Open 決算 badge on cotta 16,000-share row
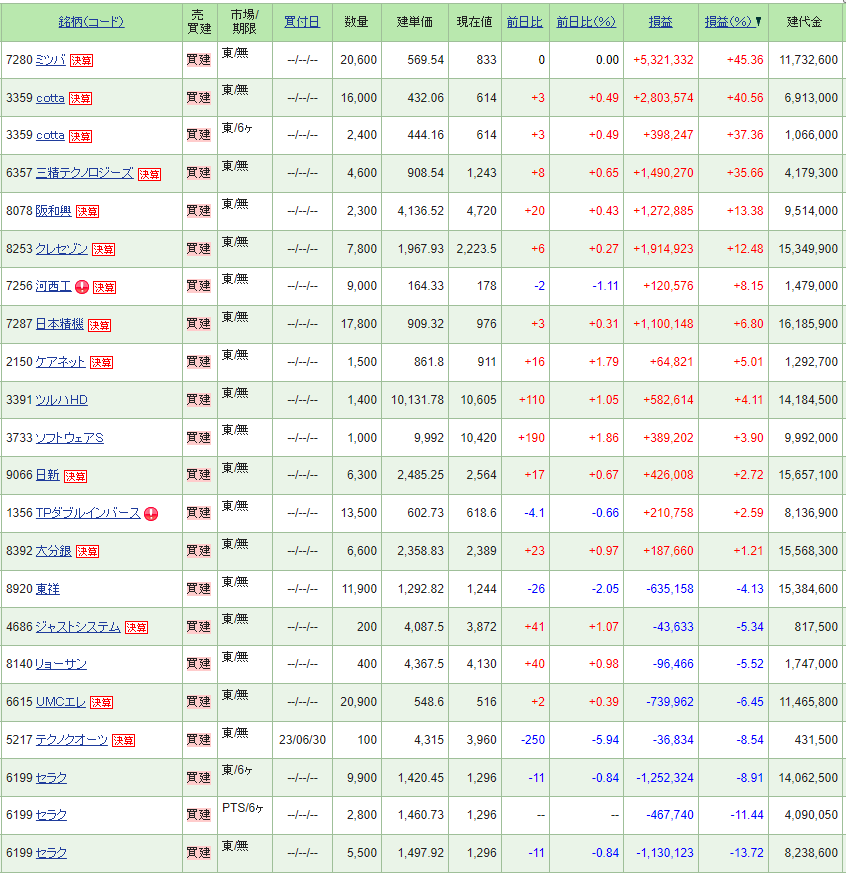The height and width of the screenshot is (881, 846). [80, 99]
